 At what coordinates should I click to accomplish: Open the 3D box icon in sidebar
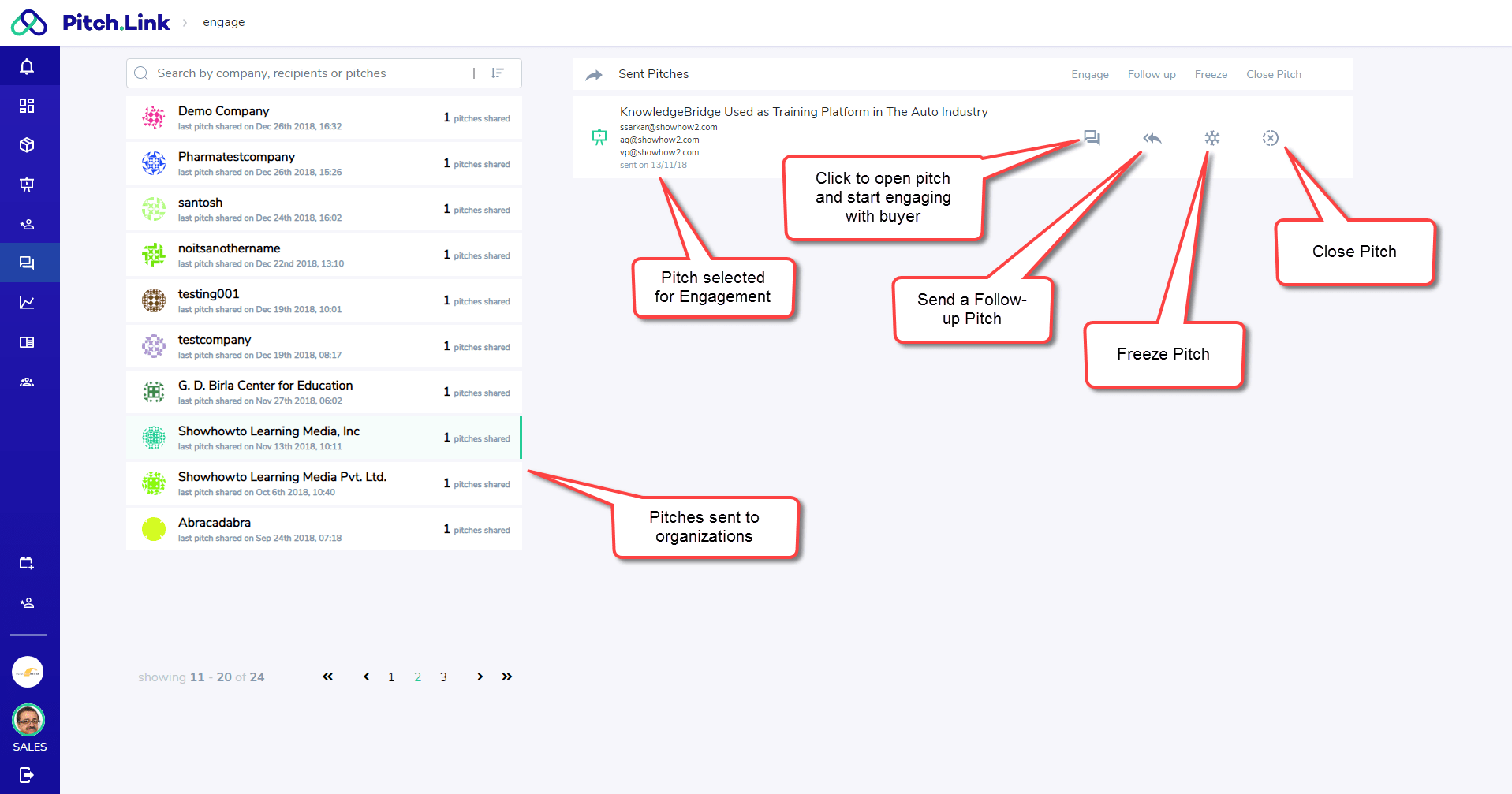click(x=27, y=145)
